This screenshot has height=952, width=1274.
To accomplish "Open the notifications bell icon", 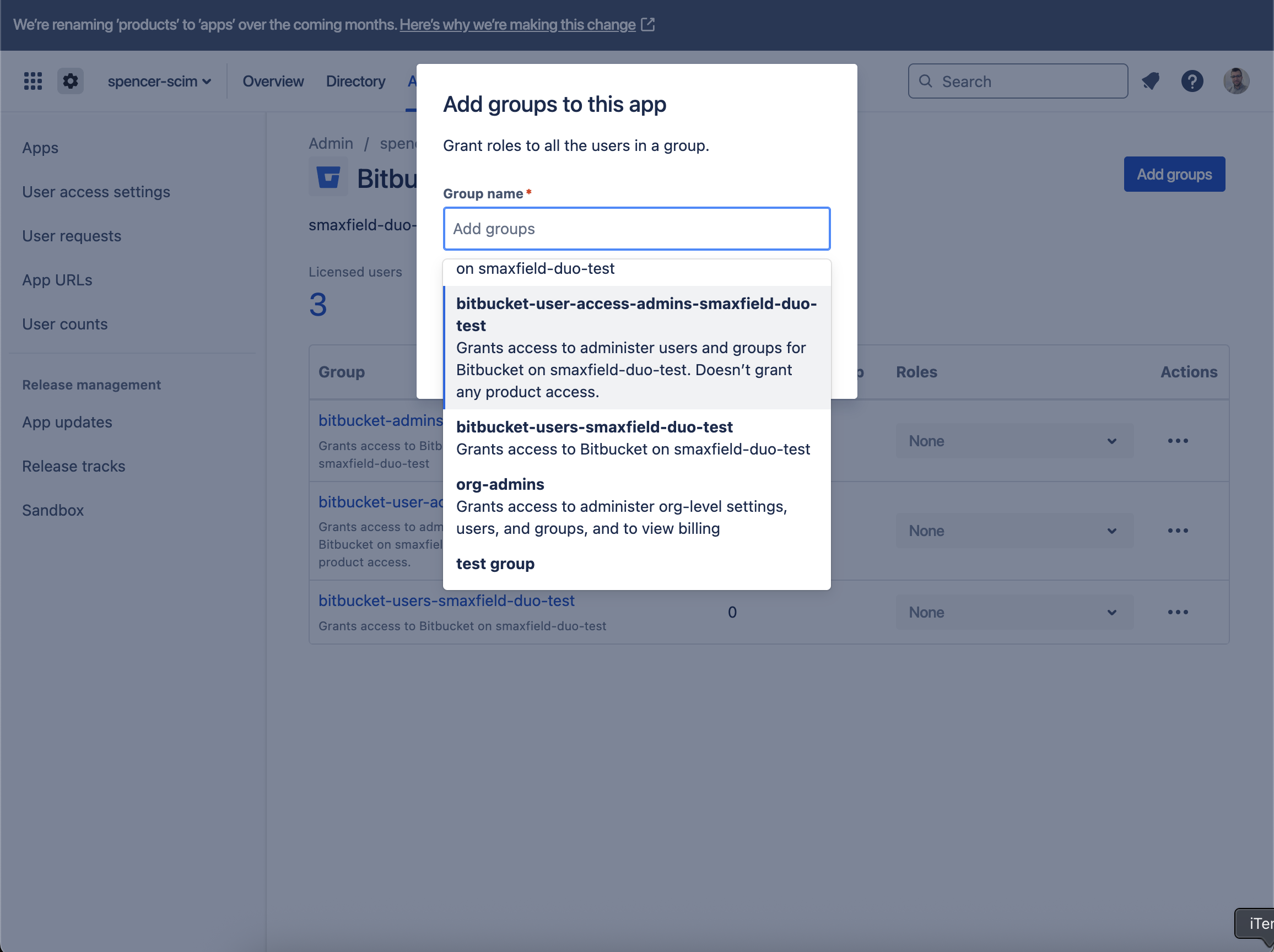I will click(1150, 81).
